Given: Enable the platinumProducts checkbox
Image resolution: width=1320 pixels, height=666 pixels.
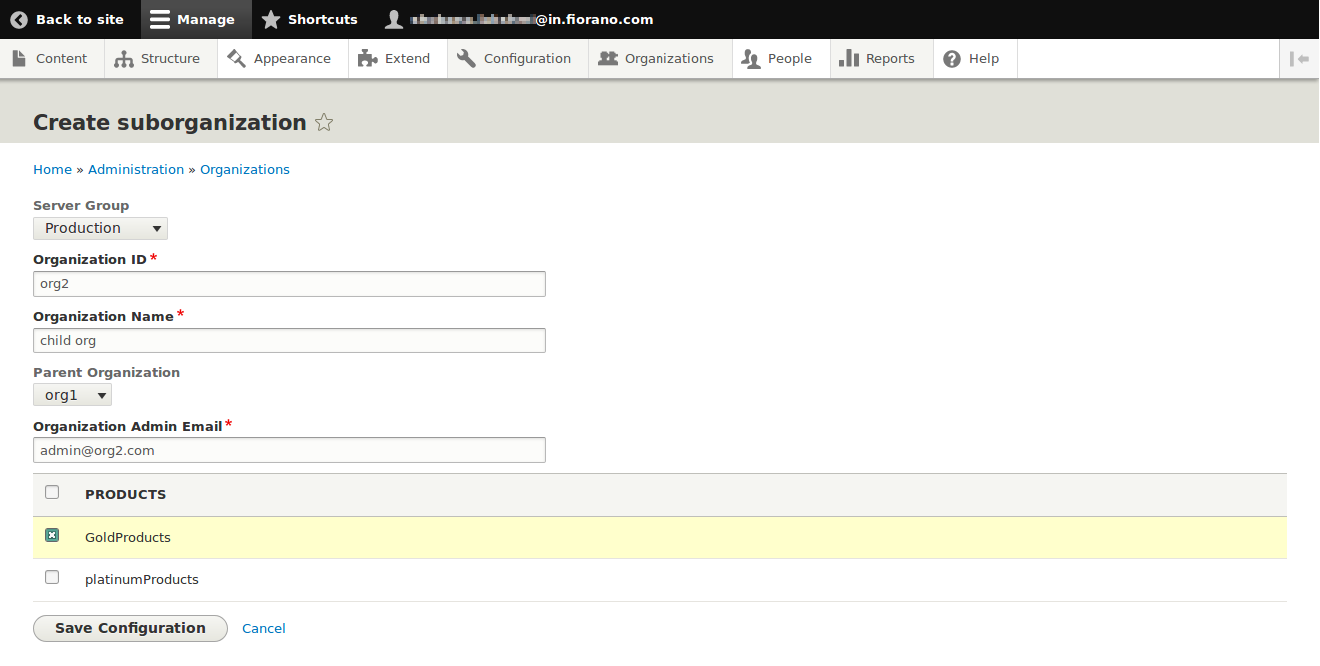Looking at the screenshot, I should click(52, 577).
